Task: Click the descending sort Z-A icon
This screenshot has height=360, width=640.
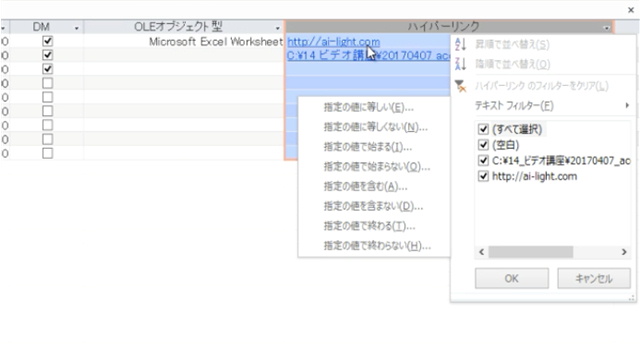Action: point(460,64)
